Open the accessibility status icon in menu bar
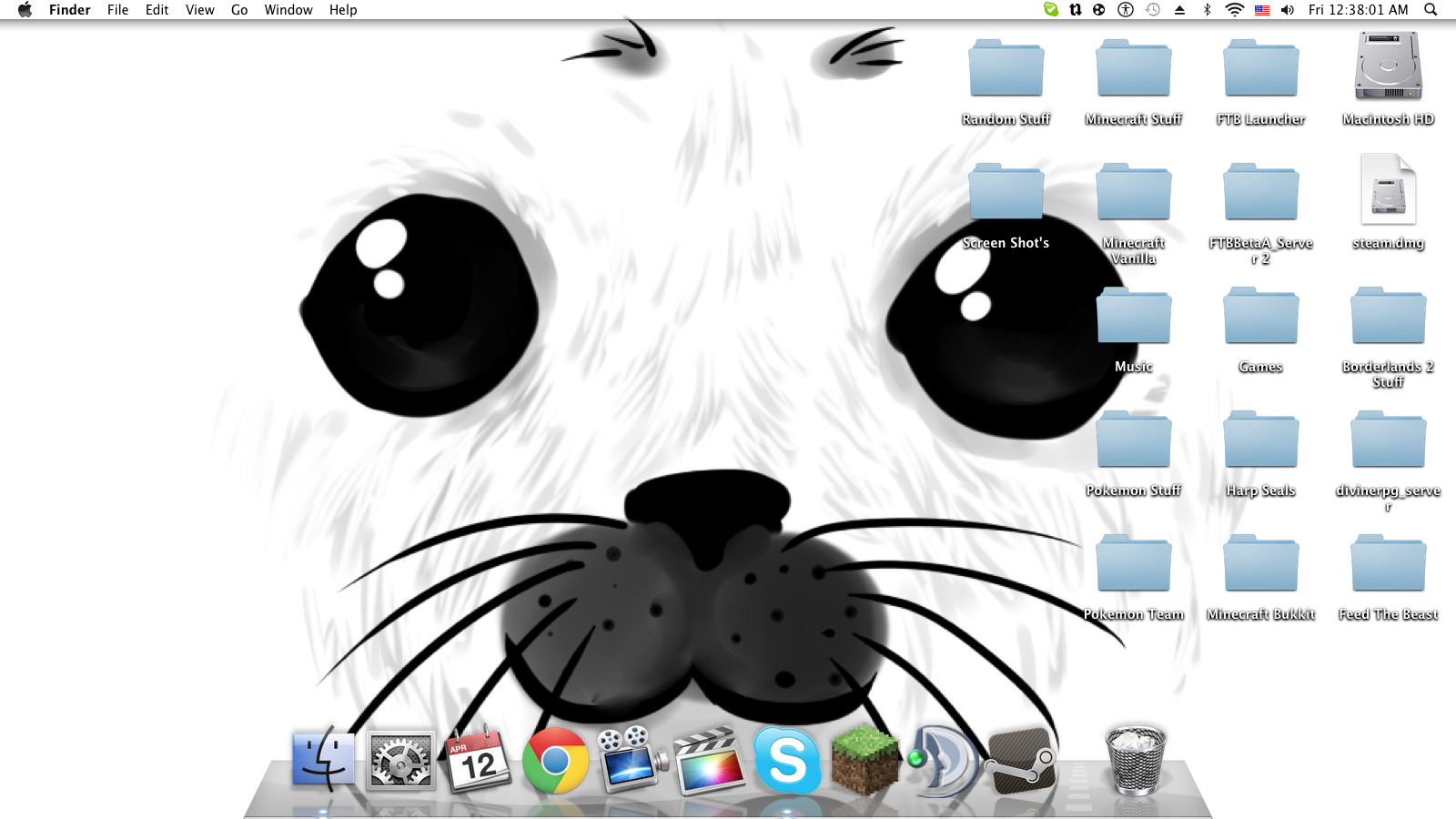The width and height of the screenshot is (1456, 819). point(1126,10)
